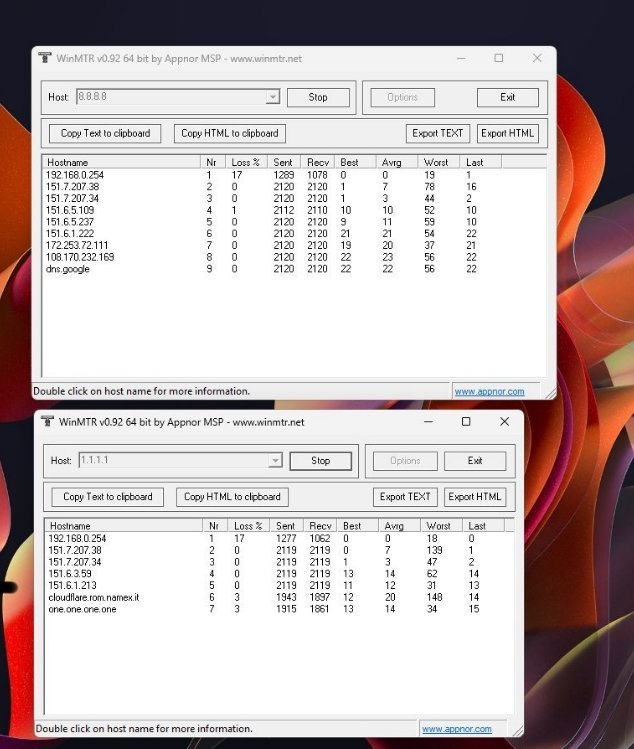Image resolution: width=634 pixels, height=749 pixels.
Task: Maximize the top WinMTR window
Action: [x=498, y=58]
